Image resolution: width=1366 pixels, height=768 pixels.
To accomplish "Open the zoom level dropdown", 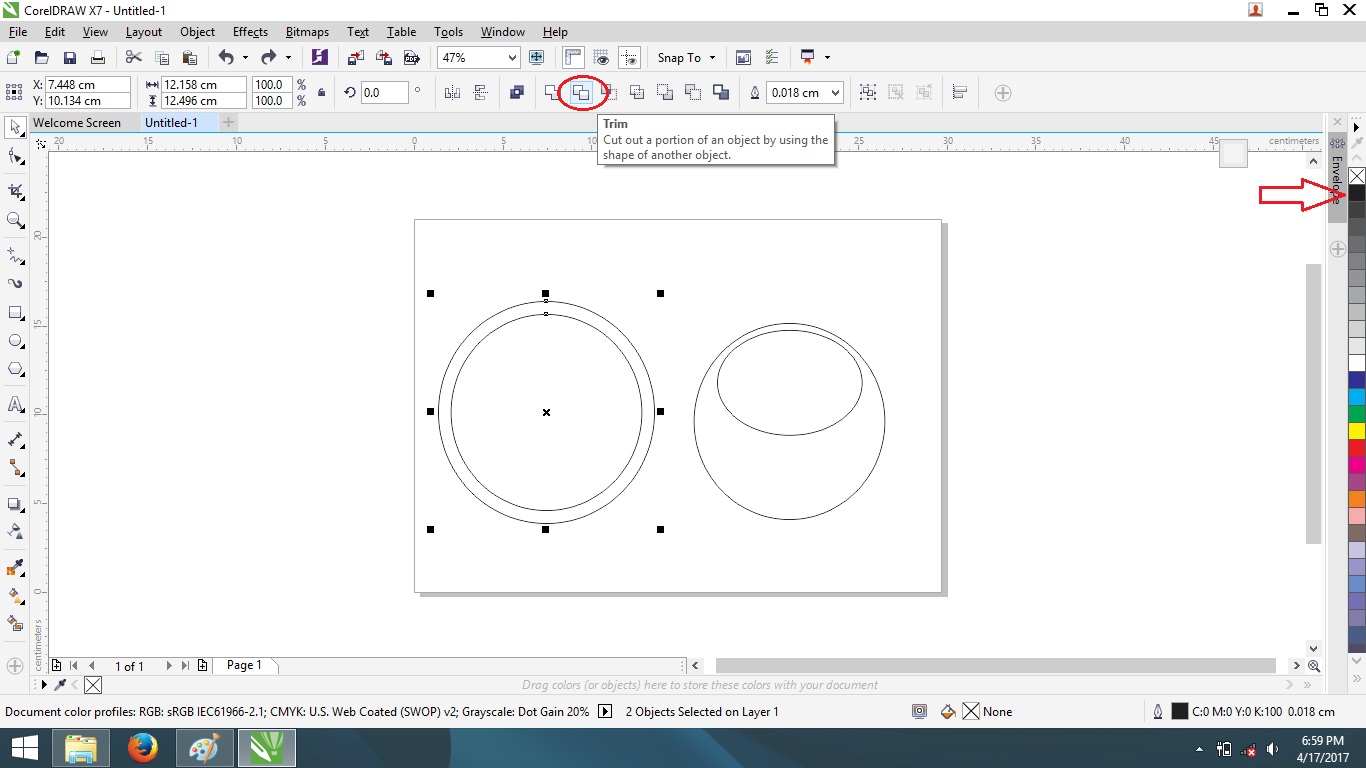I will [512, 58].
